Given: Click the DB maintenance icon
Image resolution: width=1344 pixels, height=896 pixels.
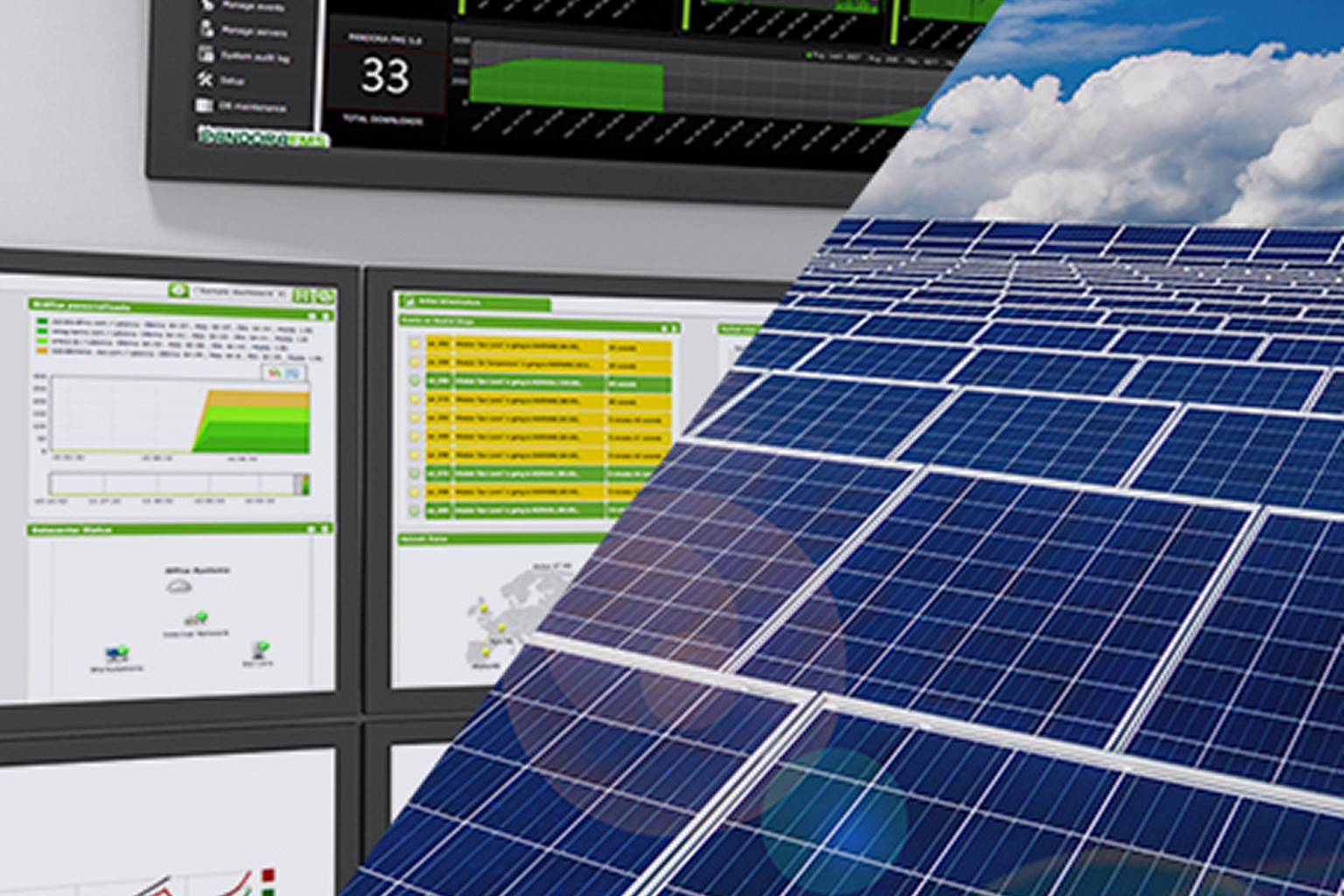Looking at the screenshot, I should tap(204, 105).
